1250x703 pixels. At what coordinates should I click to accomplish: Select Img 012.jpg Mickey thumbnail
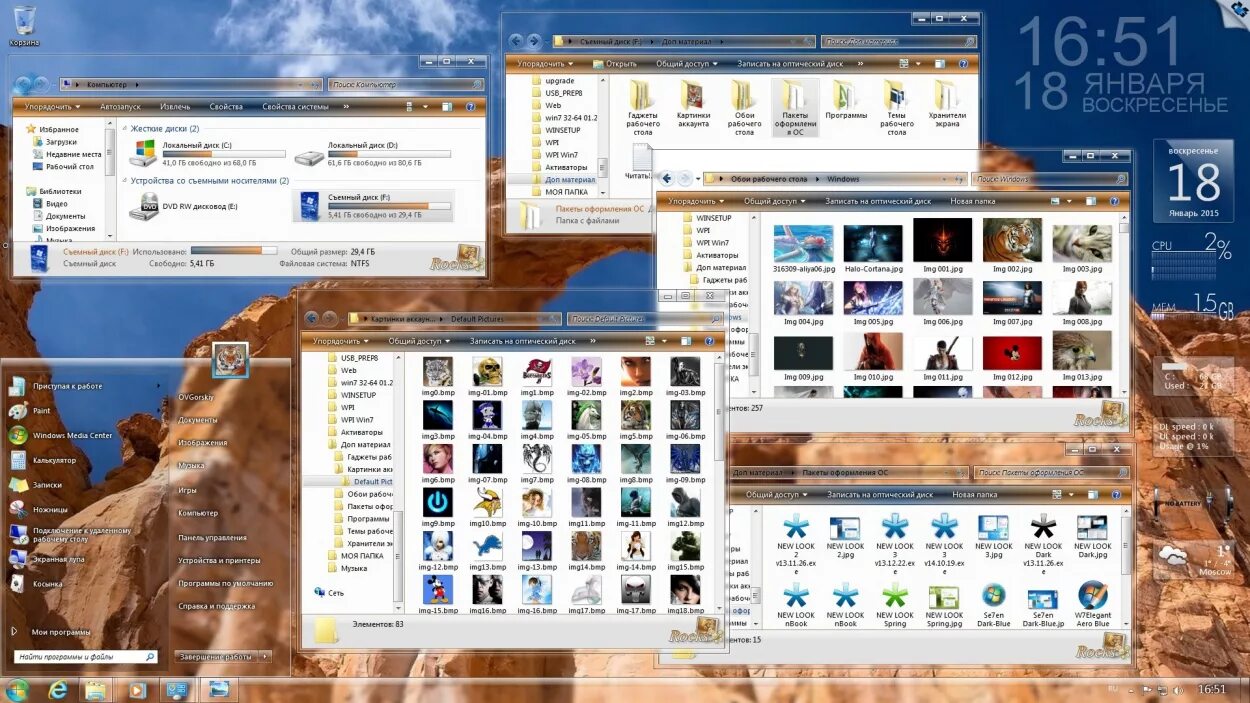[1011, 358]
